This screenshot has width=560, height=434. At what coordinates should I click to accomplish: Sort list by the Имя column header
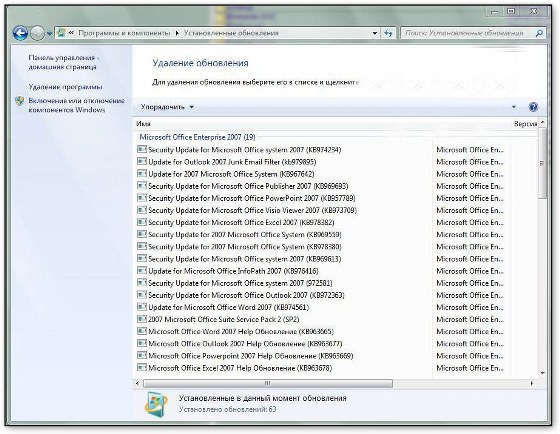point(143,124)
